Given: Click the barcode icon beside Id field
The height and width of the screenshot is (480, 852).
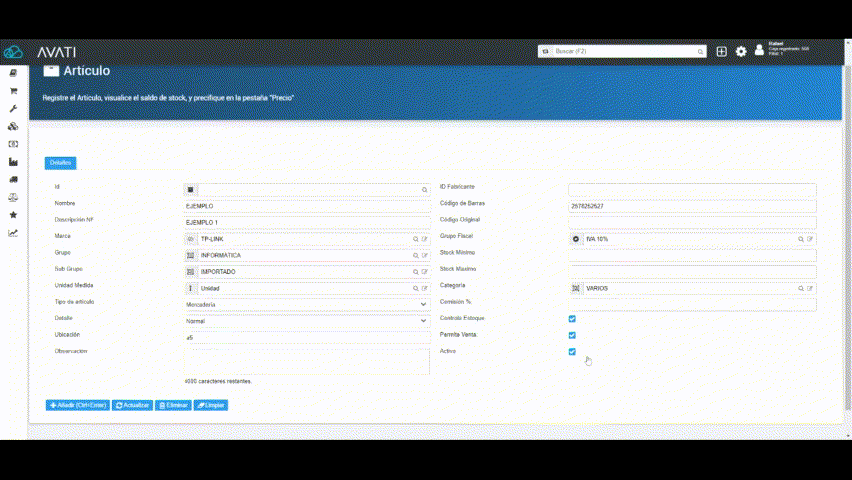Looking at the screenshot, I should click(190, 190).
